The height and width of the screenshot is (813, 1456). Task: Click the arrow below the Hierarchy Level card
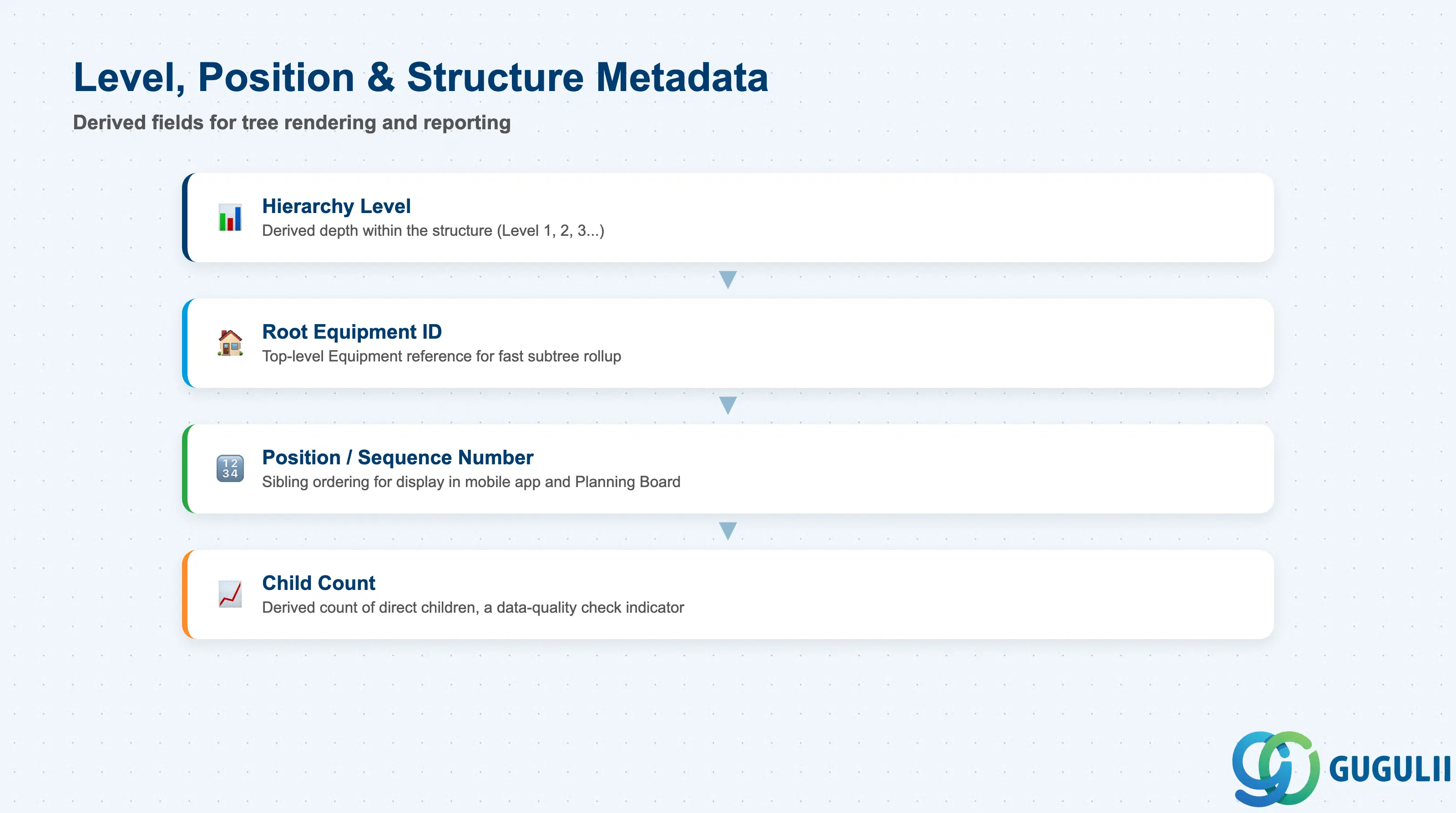(728, 280)
